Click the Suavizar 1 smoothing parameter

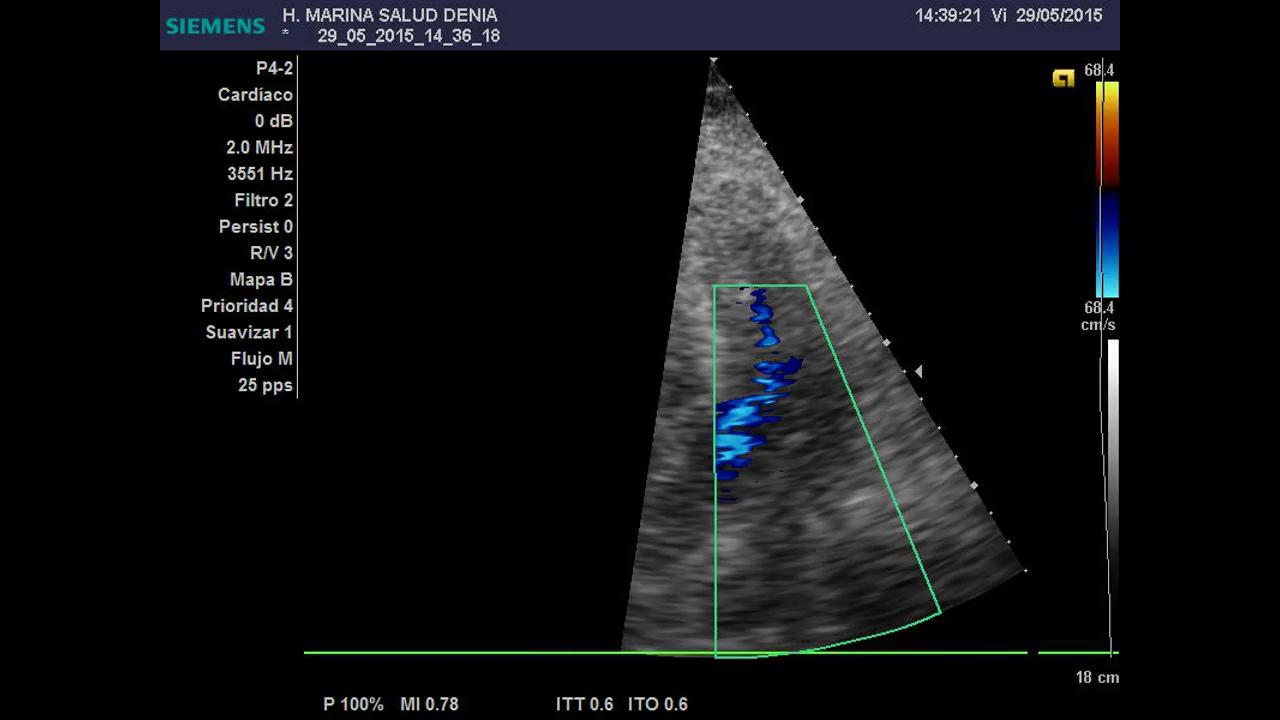[x=249, y=332]
